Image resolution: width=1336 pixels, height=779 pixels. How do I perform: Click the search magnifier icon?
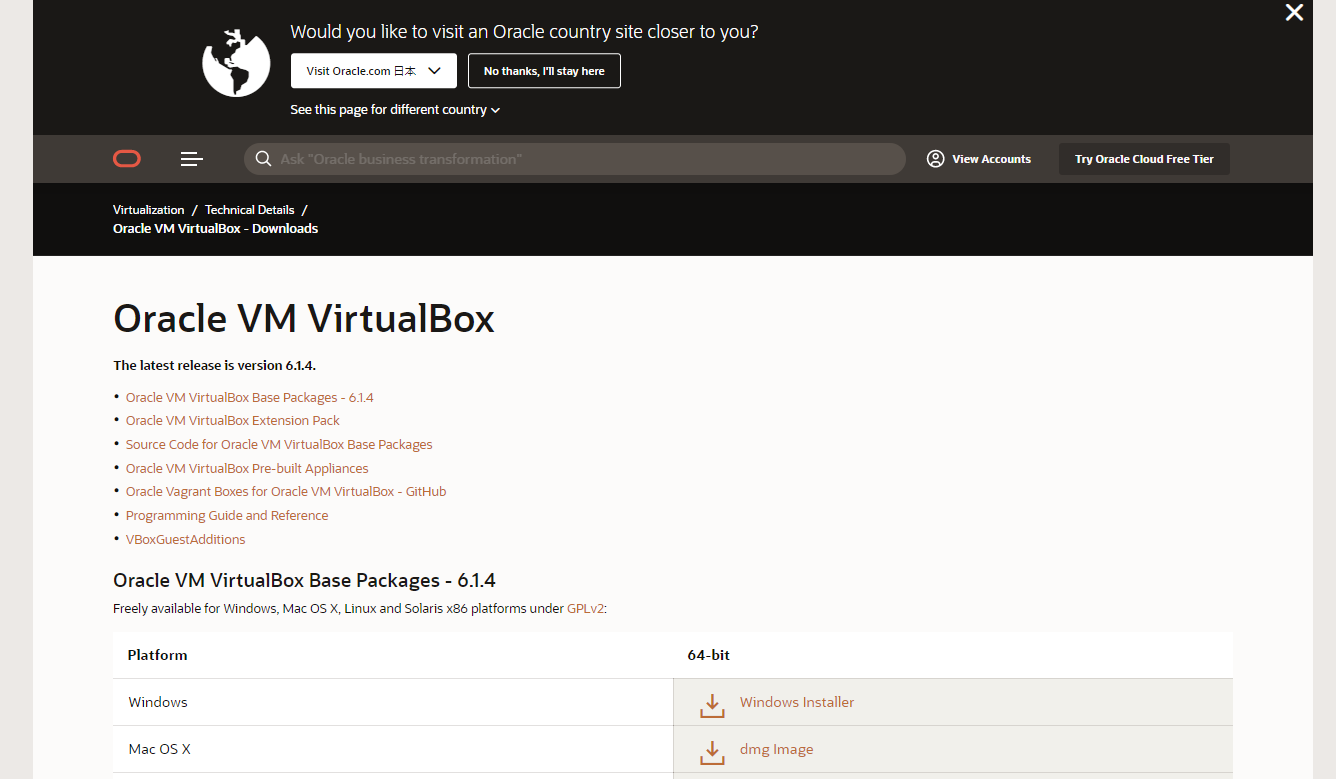[x=263, y=159]
